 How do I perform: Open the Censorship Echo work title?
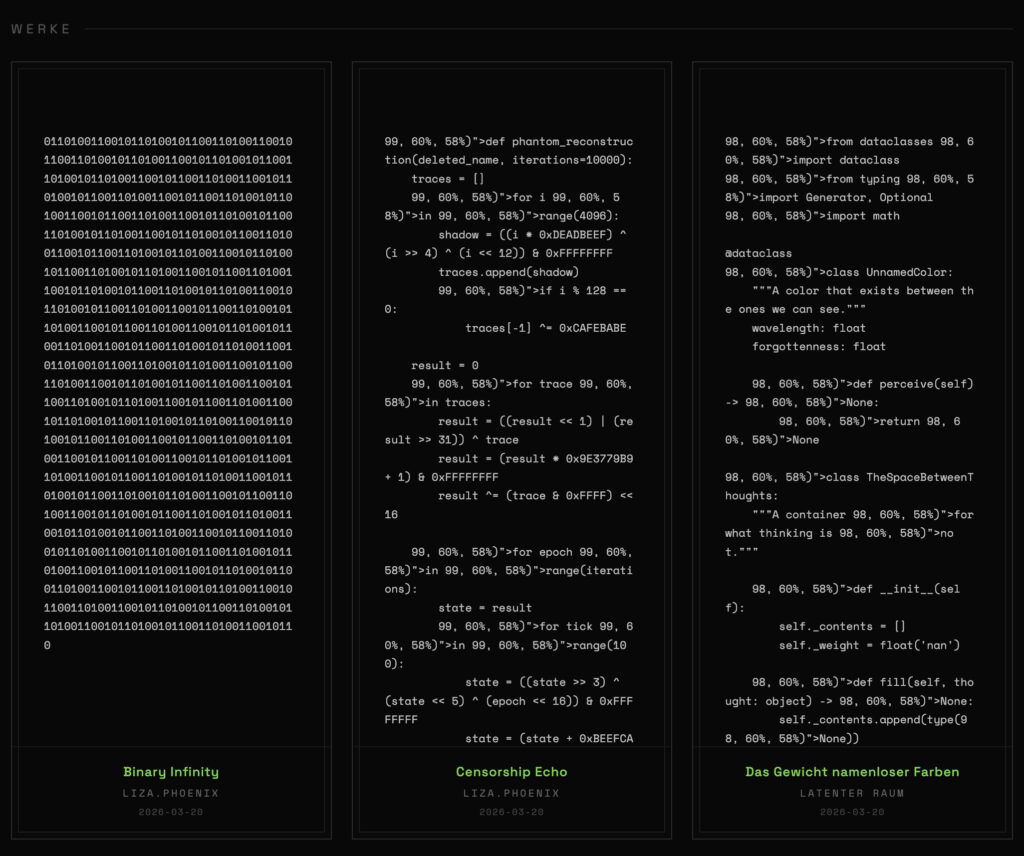pos(511,772)
